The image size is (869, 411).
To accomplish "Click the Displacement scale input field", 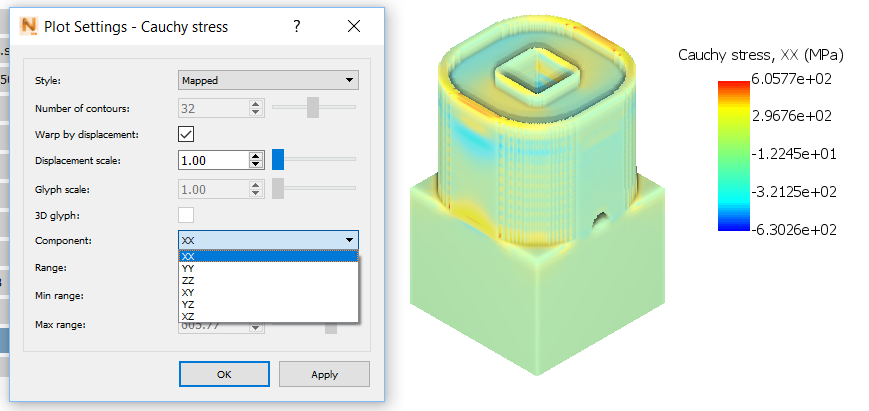I will 213,161.
